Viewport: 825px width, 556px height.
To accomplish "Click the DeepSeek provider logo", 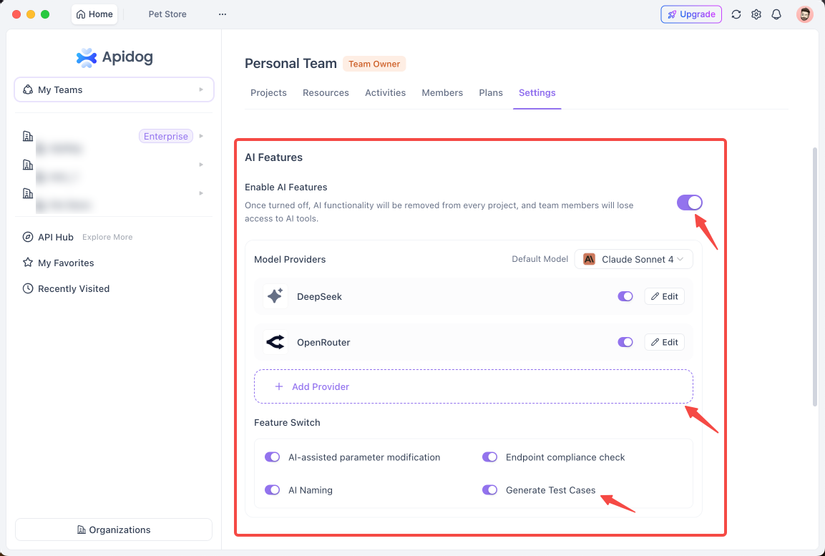I will coord(275,296).
